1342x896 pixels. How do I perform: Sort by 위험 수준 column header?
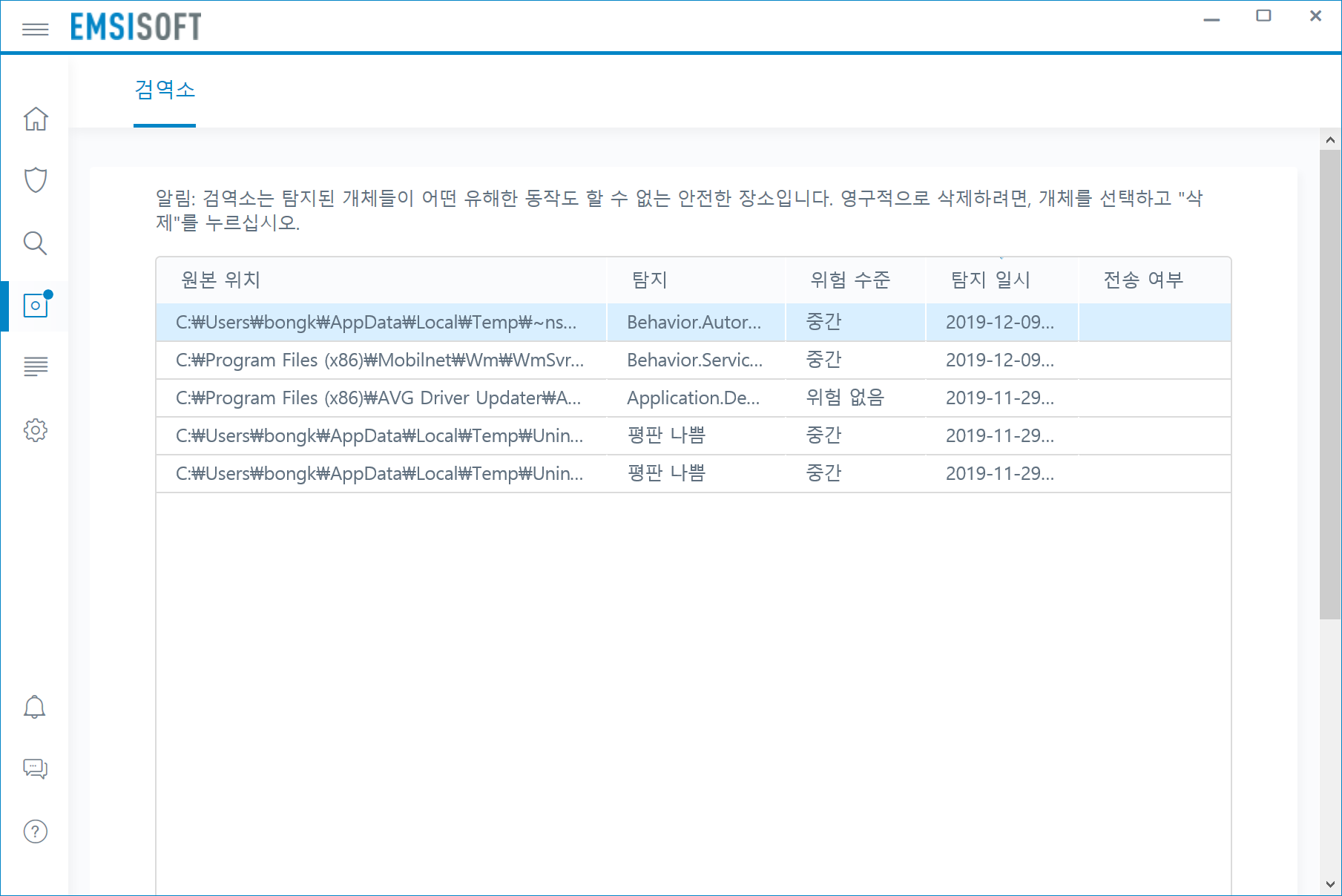tap(855, 280)
